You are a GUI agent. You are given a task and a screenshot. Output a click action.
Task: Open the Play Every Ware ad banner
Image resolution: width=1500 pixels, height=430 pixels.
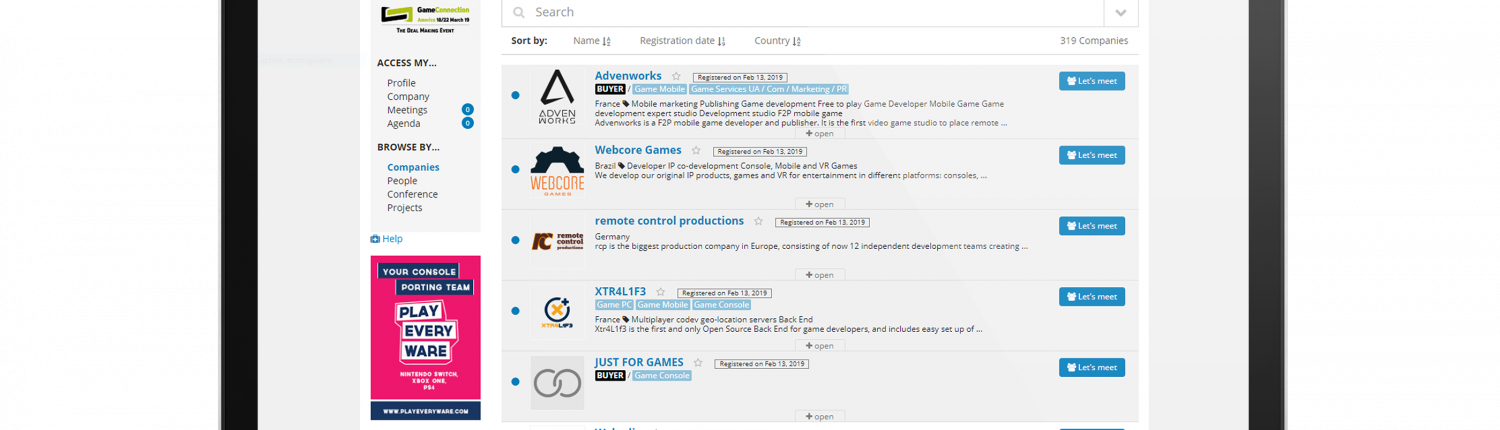click(426, 338)
